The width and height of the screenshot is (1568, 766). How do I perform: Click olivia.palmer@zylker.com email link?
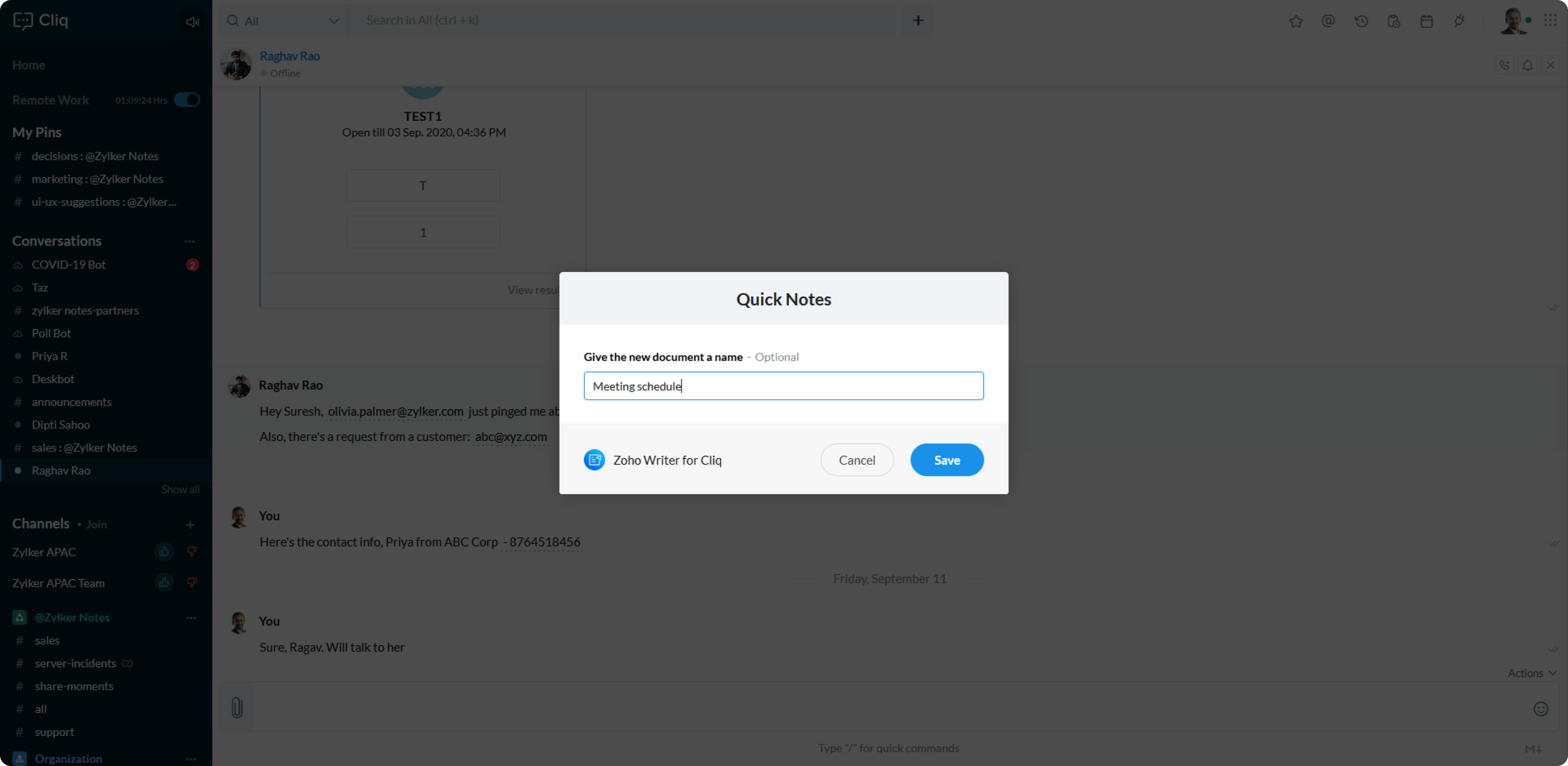(x=396, y=411)
